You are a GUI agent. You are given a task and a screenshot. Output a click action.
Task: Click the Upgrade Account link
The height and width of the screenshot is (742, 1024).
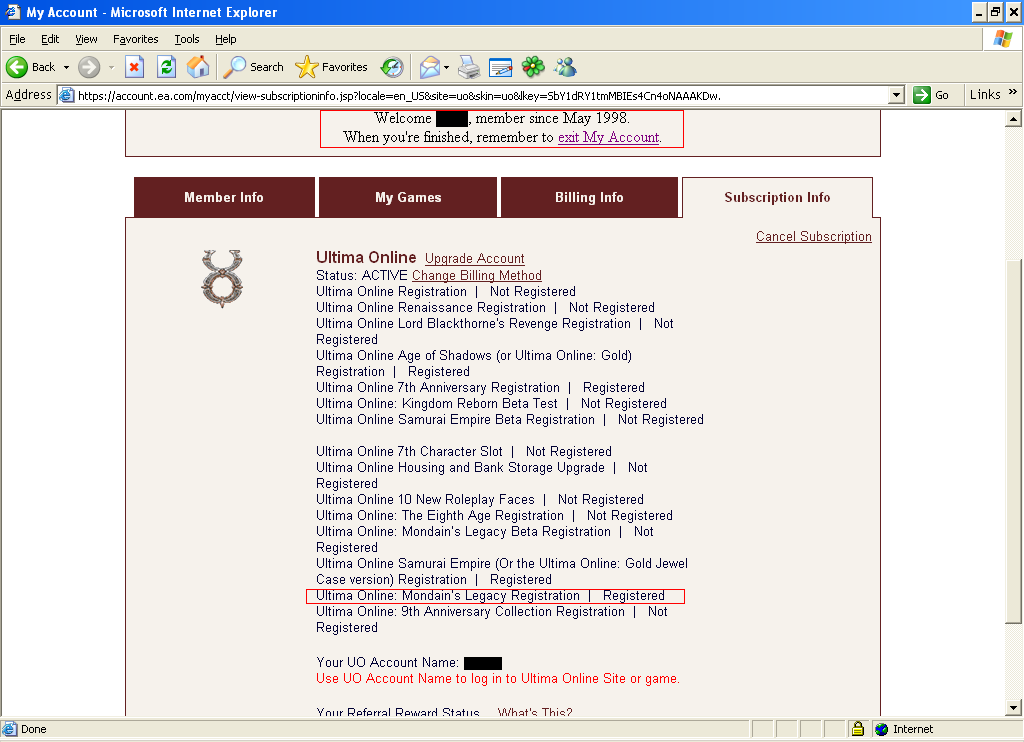(x=475, y=259)
